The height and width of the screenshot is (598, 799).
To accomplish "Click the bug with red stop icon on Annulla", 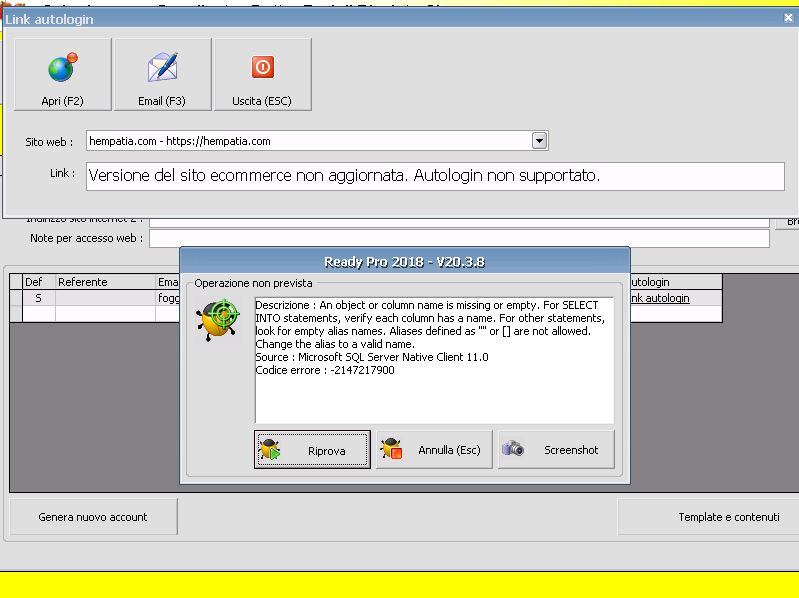I will point(392,449).
